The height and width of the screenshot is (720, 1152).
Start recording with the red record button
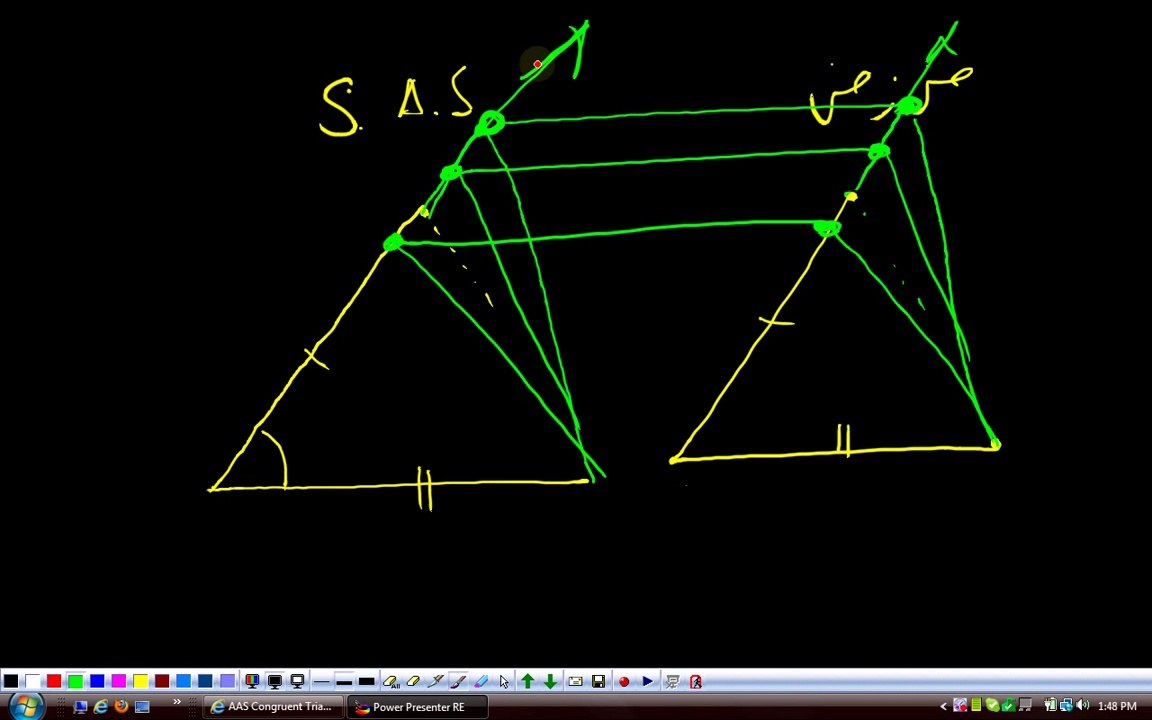point(624,682)
